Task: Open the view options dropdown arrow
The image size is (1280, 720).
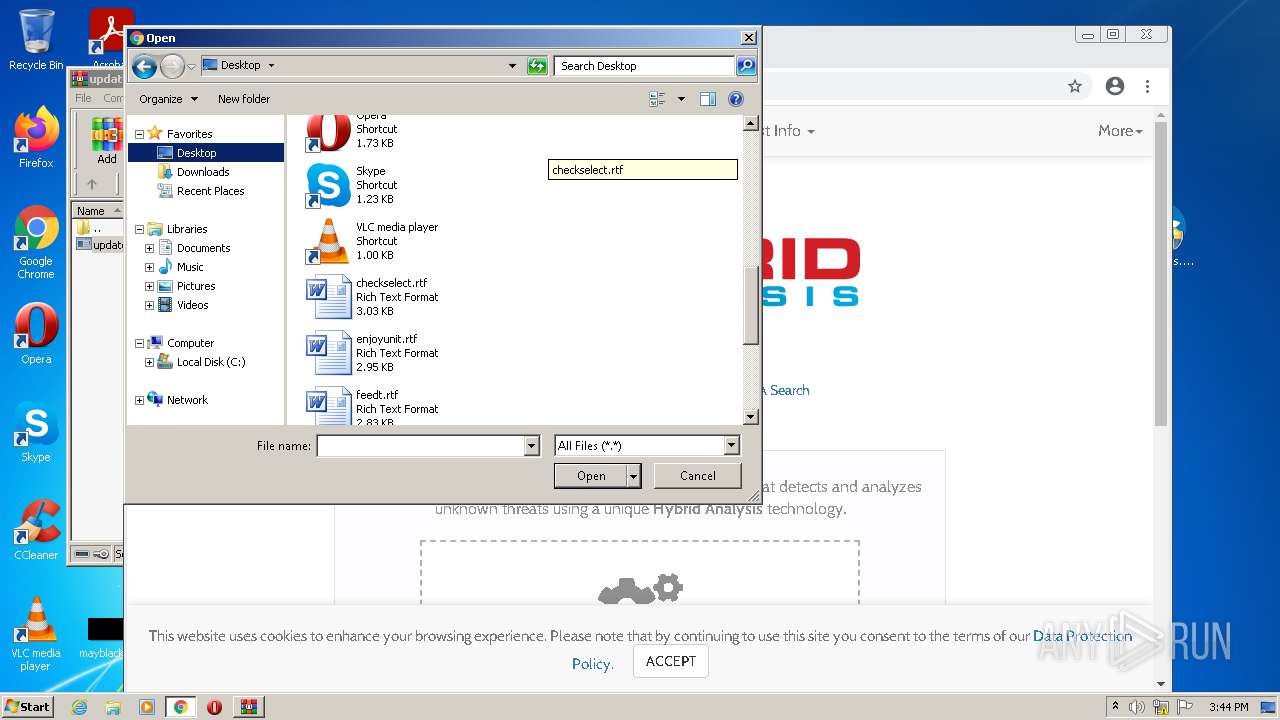Action: click(681, 99)
